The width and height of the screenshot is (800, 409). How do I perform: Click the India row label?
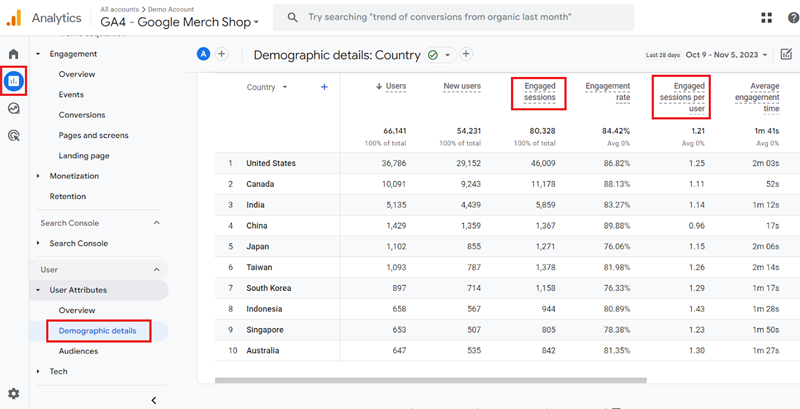pyautogui.click(x=257, y=205)
